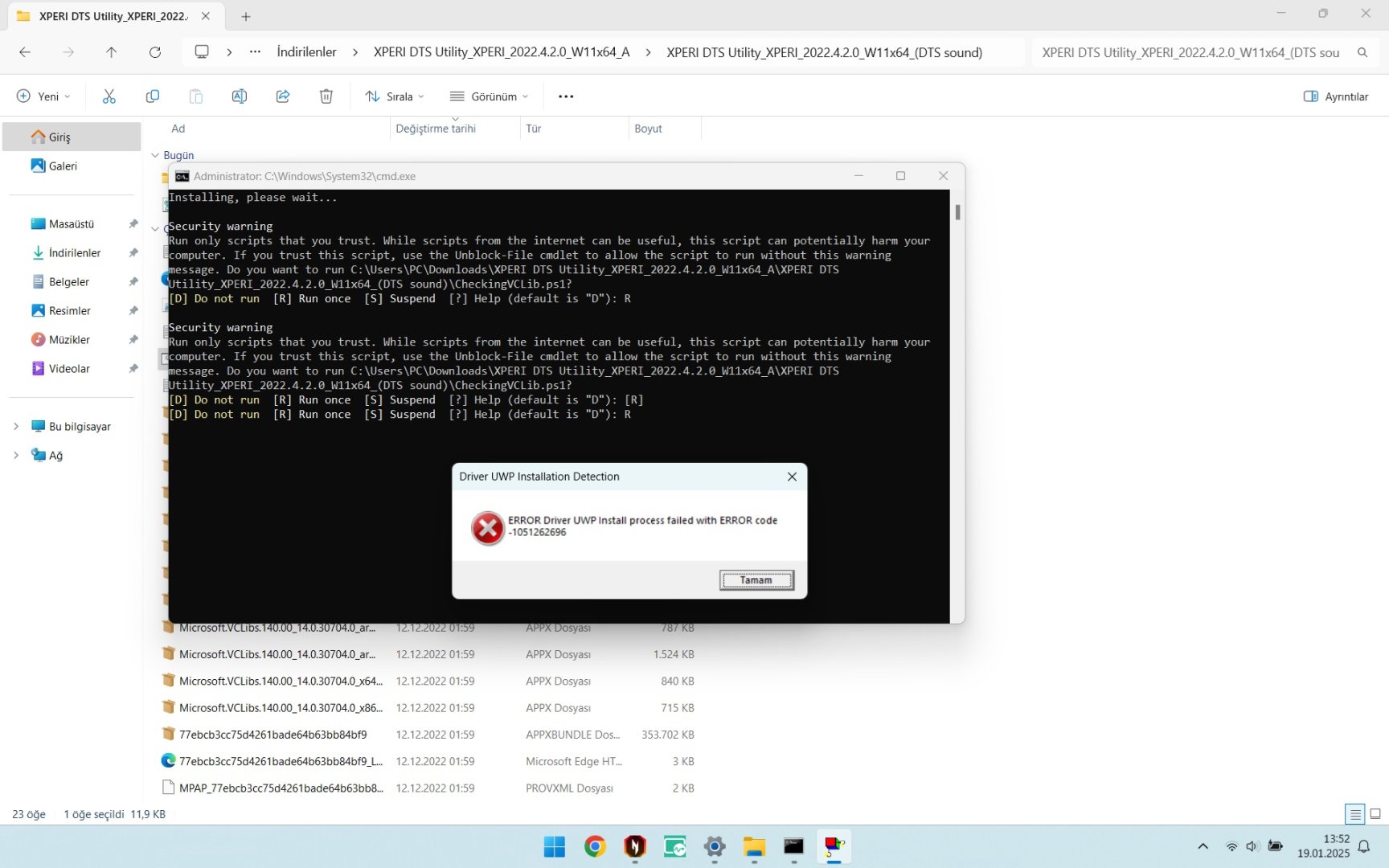Open the Yeni (New) dropdown
Screen dimensions: 1389x868
pos(43,96)
